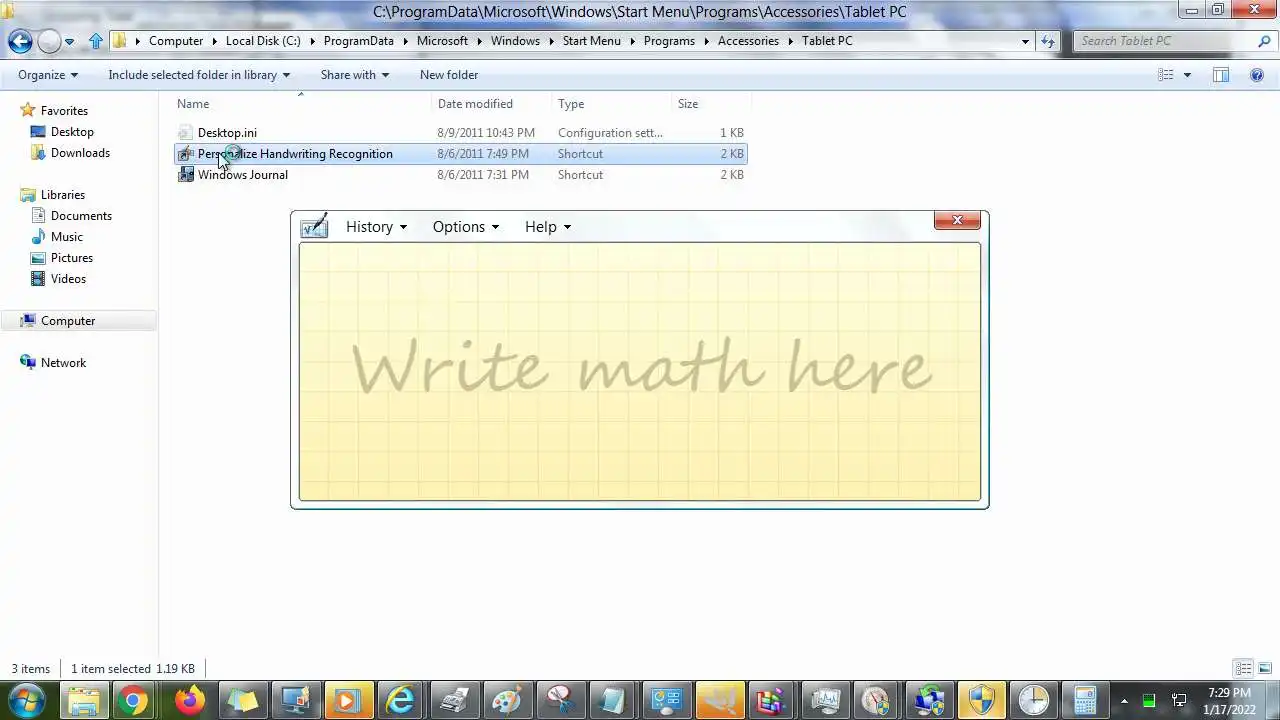Open the Options menu in Math Input Panel

click(465, 227)
